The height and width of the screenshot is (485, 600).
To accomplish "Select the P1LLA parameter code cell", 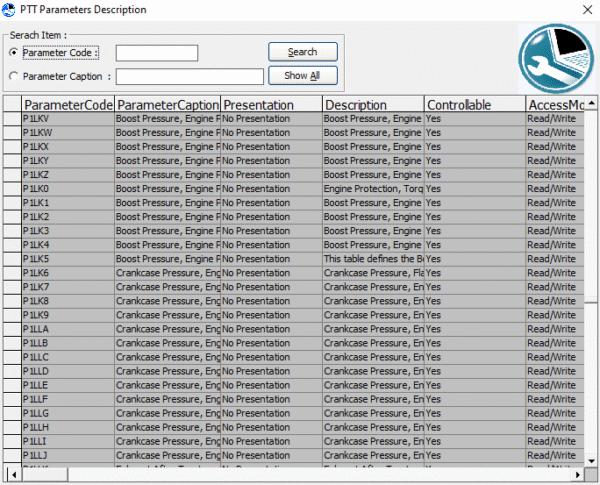I will (x=68, y=329).
